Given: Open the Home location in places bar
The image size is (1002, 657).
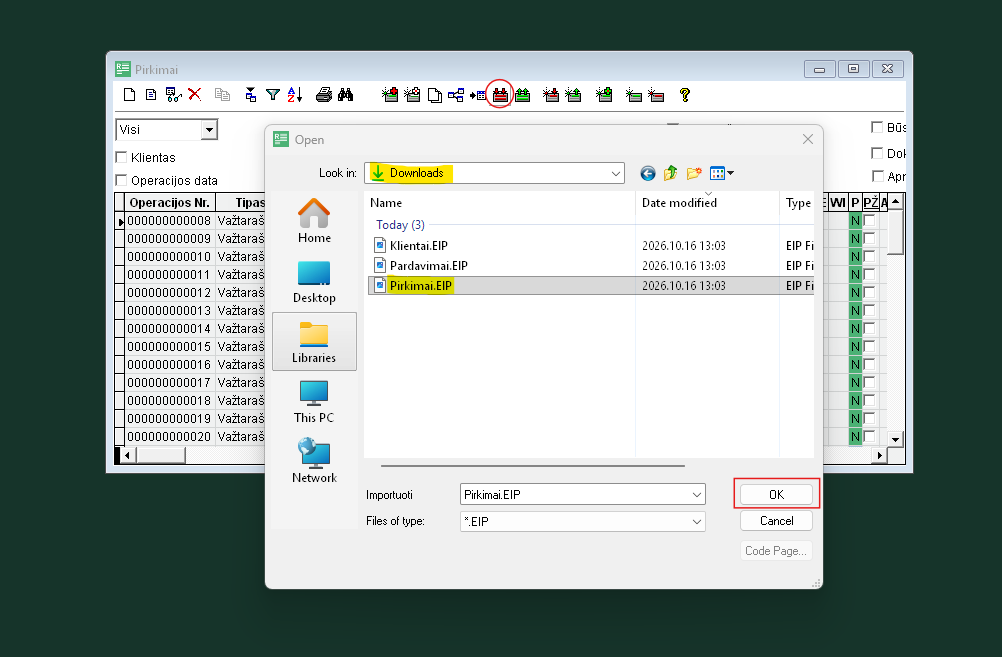Looking at the screenshot, I should click(x=314, y=220).
